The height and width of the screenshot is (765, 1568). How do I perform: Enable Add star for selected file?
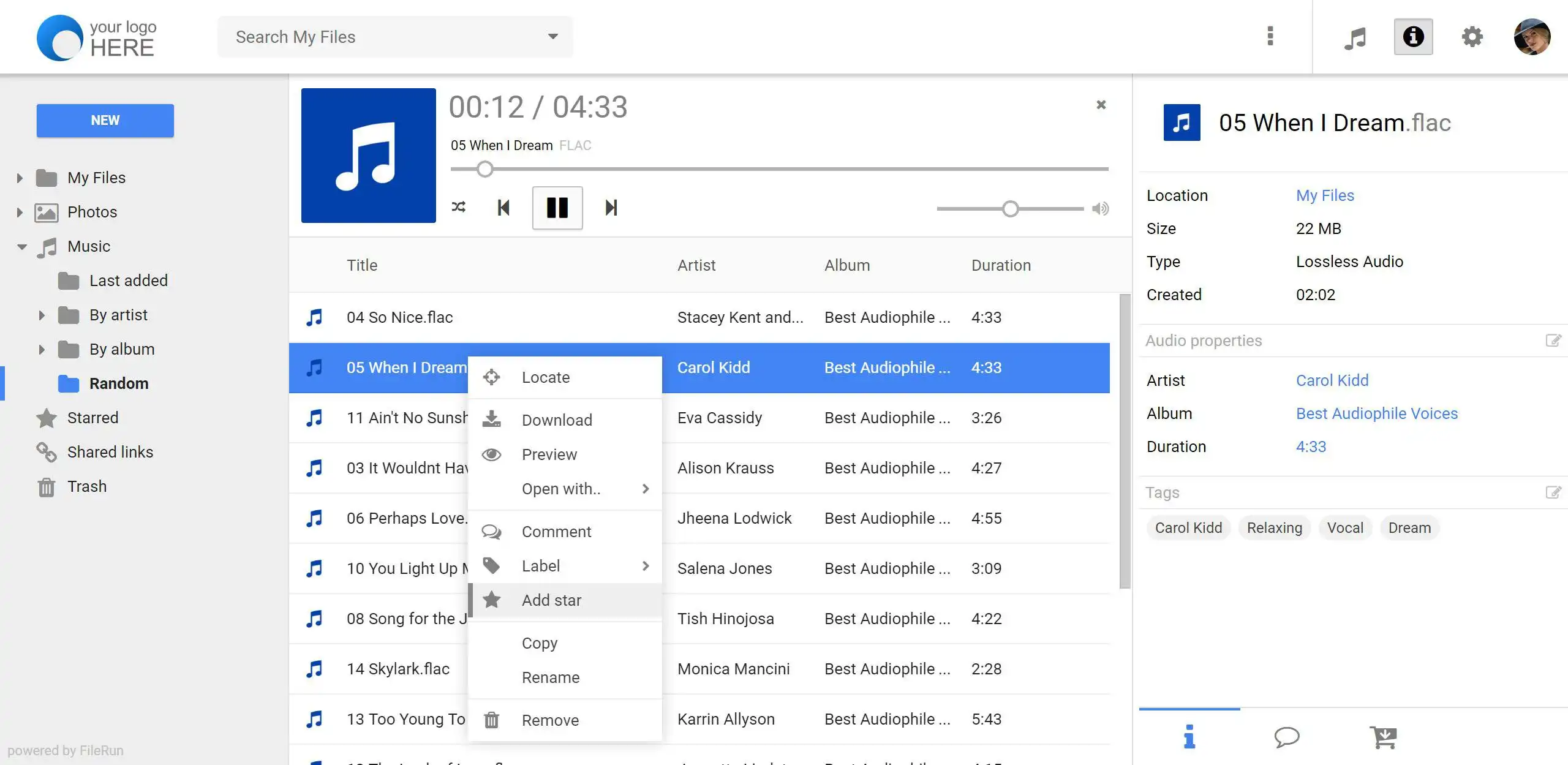(551, 600)
